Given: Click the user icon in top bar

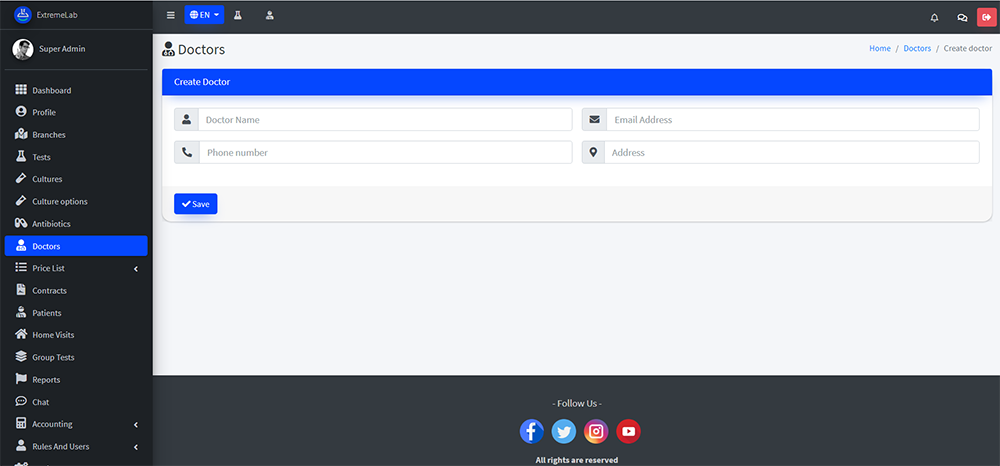Looking at the screenshot, I should pos(270,16).
